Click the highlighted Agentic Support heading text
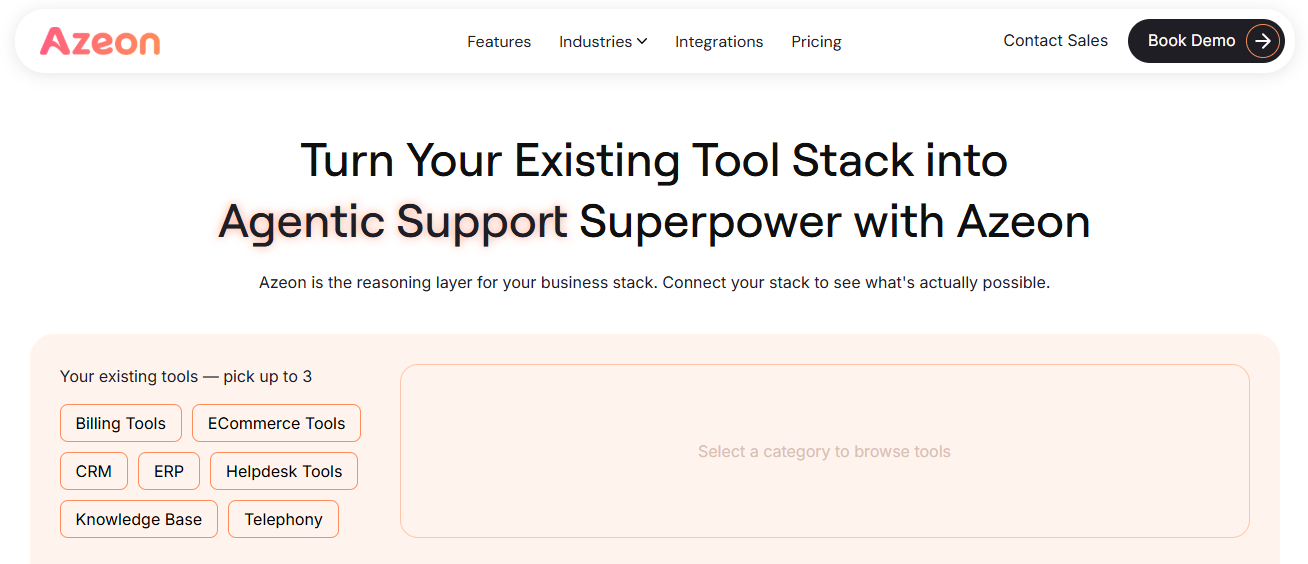Screen dimensions: 1308x564 coord(393,221)
